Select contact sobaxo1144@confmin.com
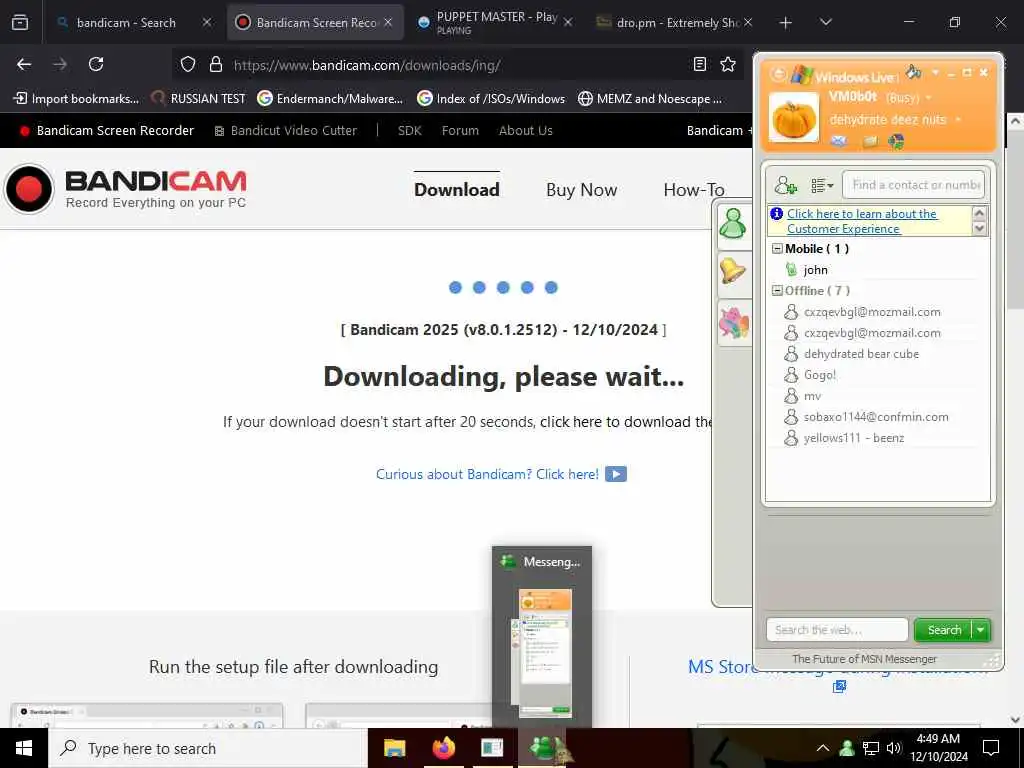Viewport: 1024px width, 768px height. click(875, 417)
